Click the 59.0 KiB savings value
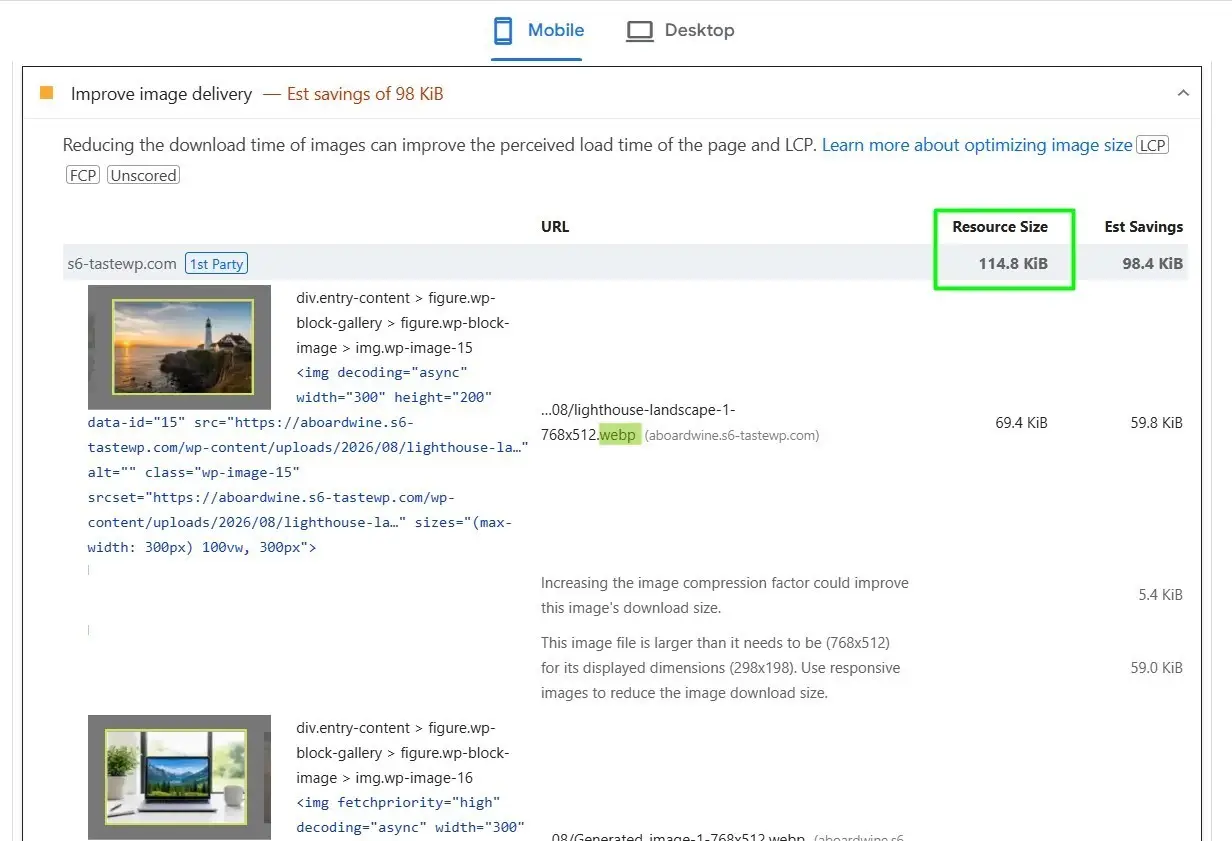The height and width of the screenshot is (841, 1232). (x=1157, y=668)
